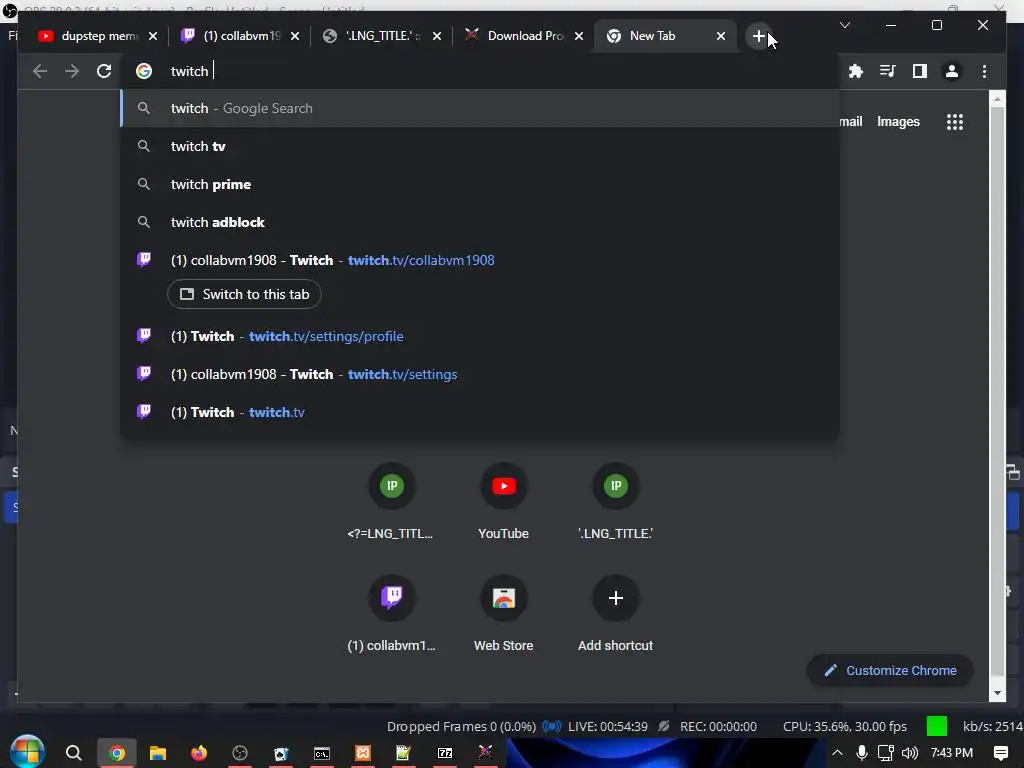Open the twitch.tv/collabvm1908 suggestion

click(480, 260)
